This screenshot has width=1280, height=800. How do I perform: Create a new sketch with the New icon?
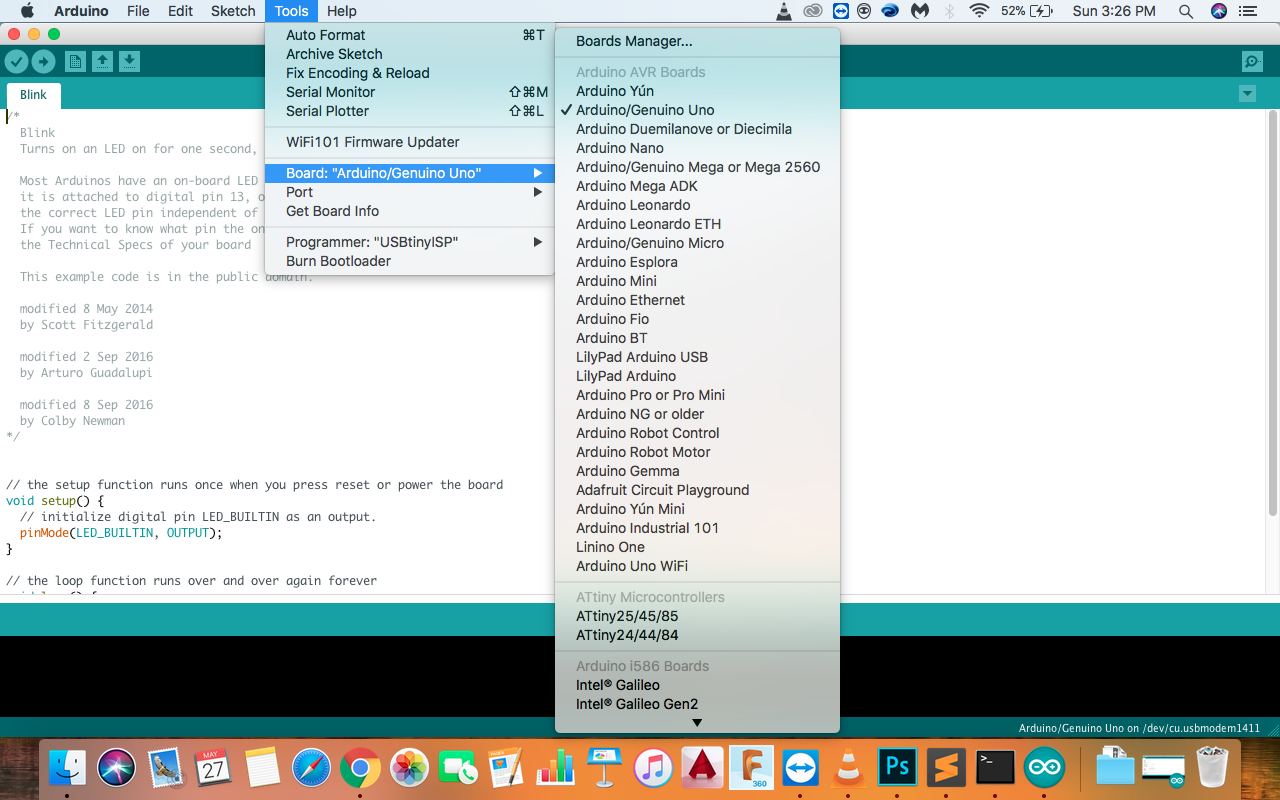pos(75,62)
